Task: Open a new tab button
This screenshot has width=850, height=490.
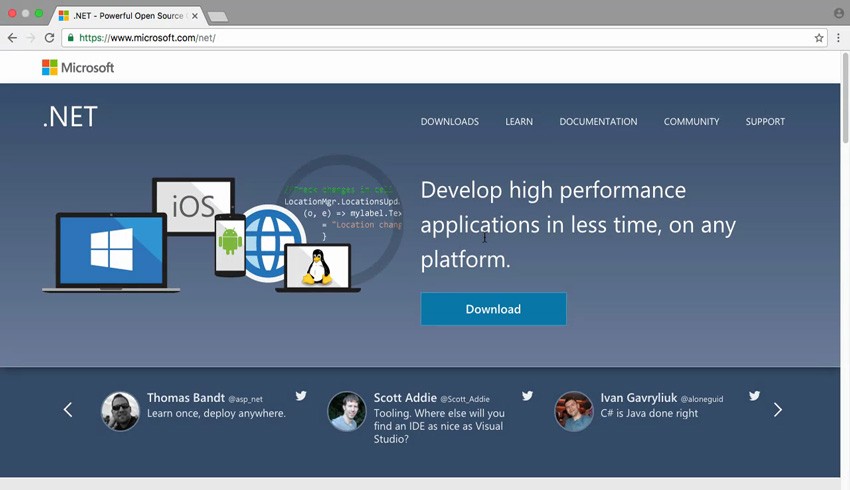Action: tap(218, 17)
